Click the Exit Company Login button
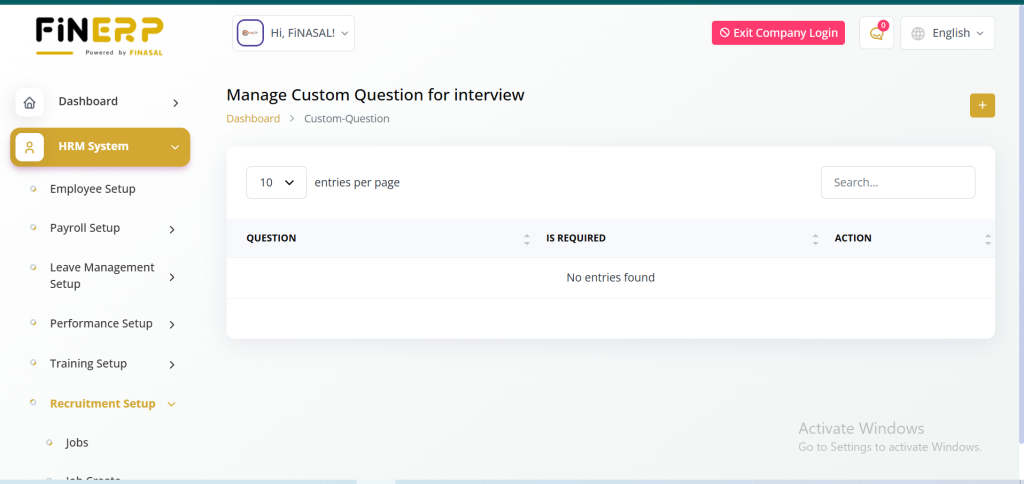The image size is (1024, 484). coord(778,33)
